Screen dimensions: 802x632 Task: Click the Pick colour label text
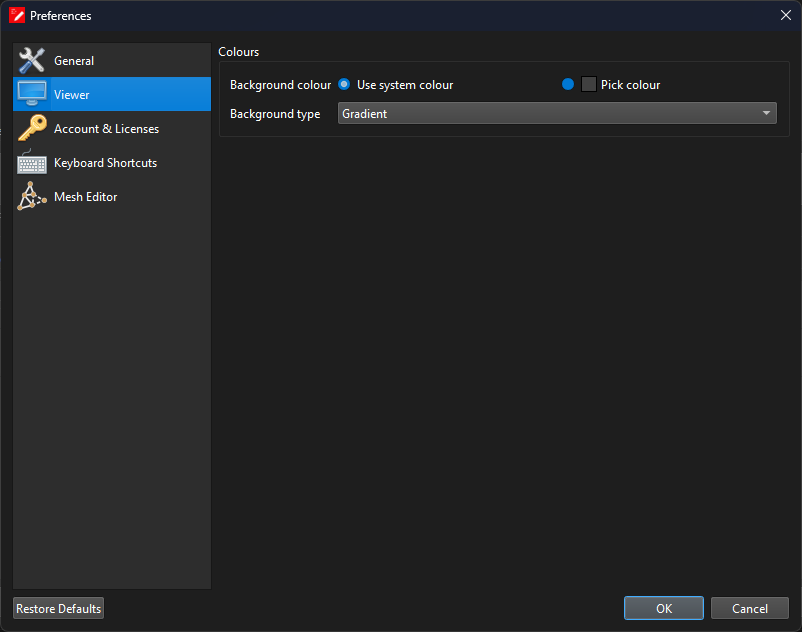click(631, 85)
